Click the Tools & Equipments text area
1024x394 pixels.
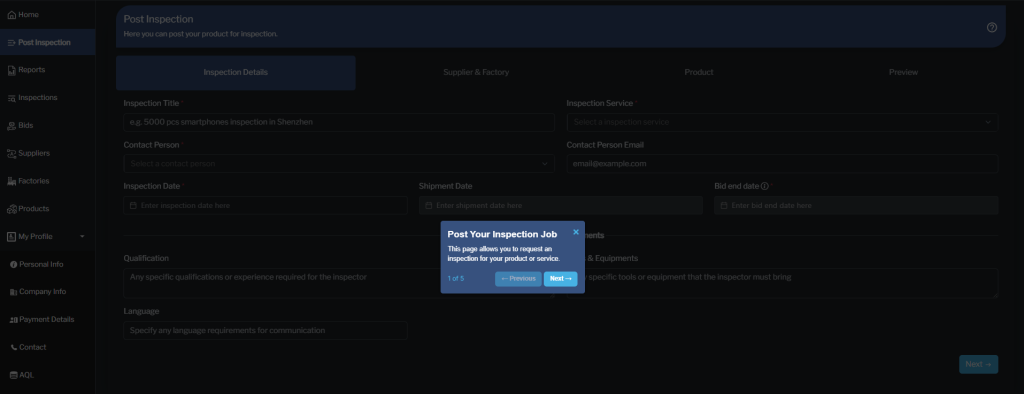point(782,284)
